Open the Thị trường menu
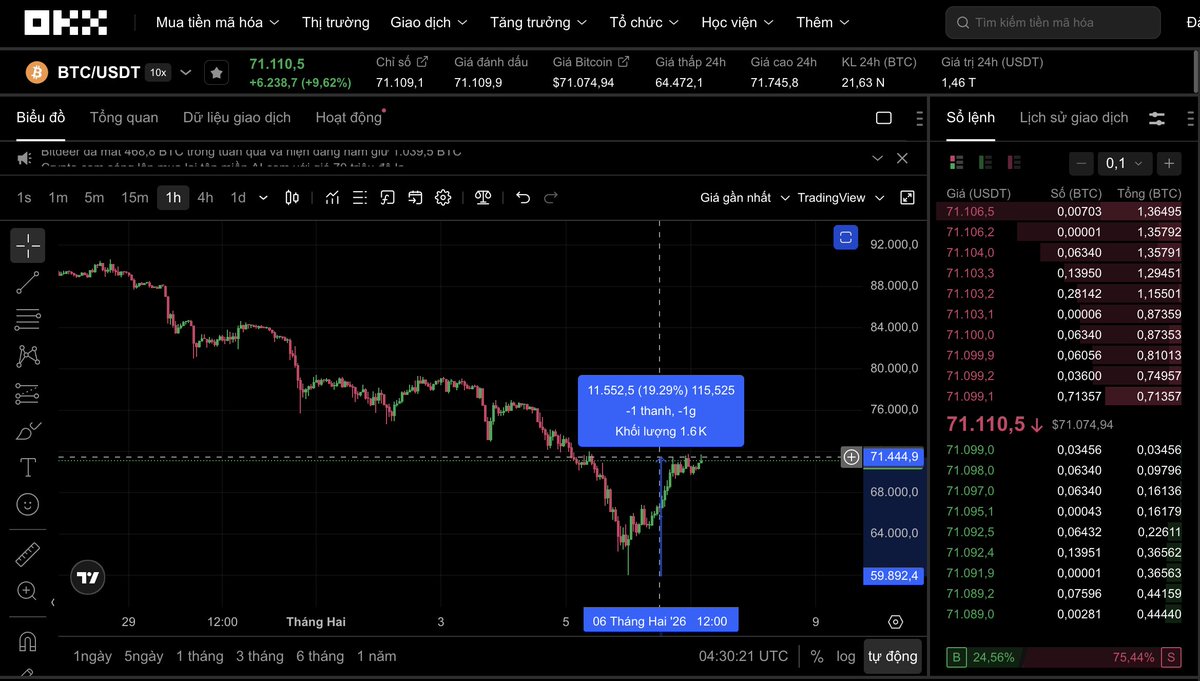1200x681 pixels. (335, 22)
